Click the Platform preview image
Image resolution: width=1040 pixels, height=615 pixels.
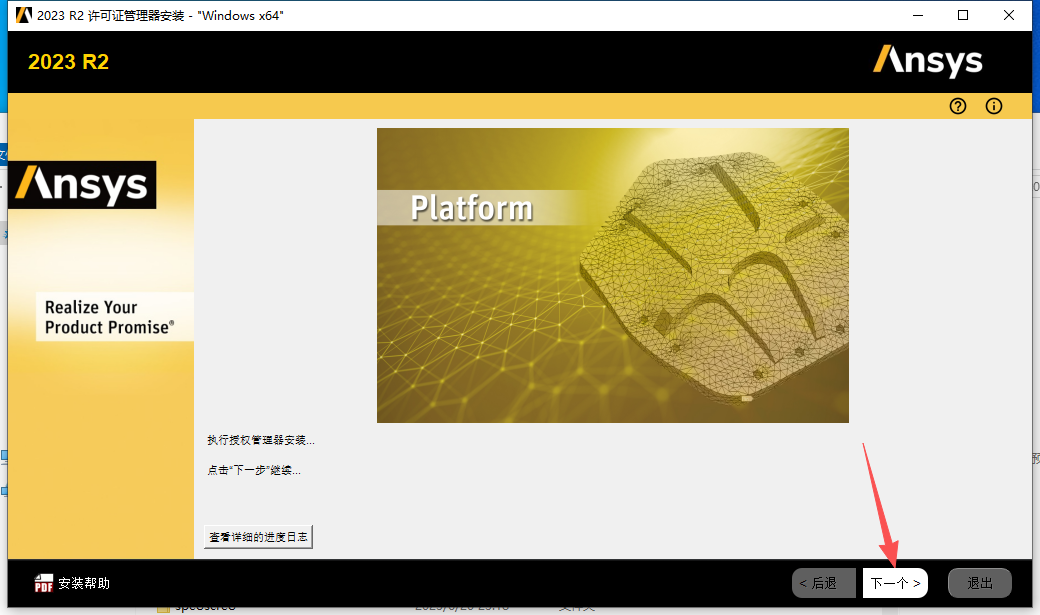(x=612, y=275)
